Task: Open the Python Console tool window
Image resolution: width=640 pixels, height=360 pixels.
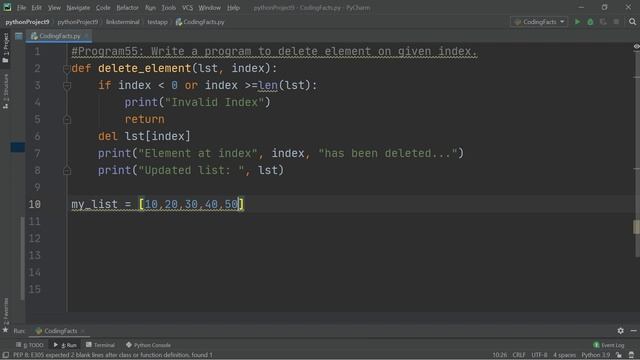Action: tap(148, 345)
